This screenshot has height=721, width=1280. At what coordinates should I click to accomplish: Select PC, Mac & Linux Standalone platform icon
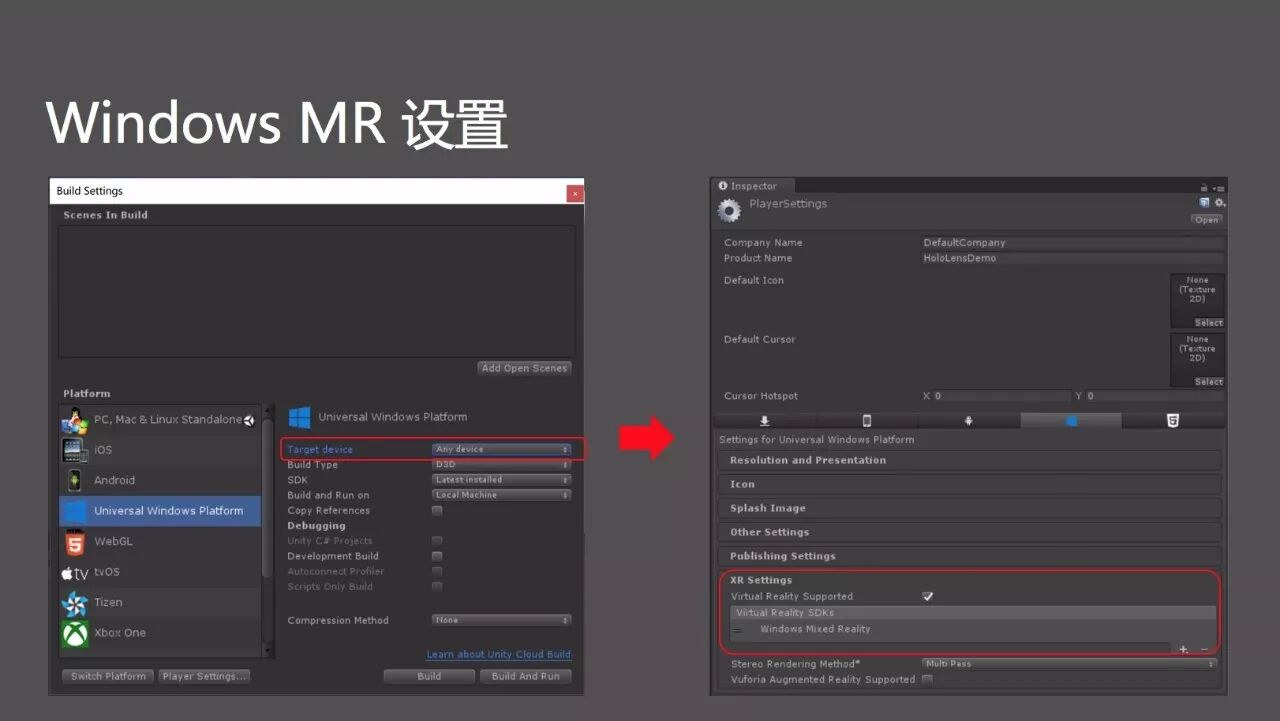(74, 420)
